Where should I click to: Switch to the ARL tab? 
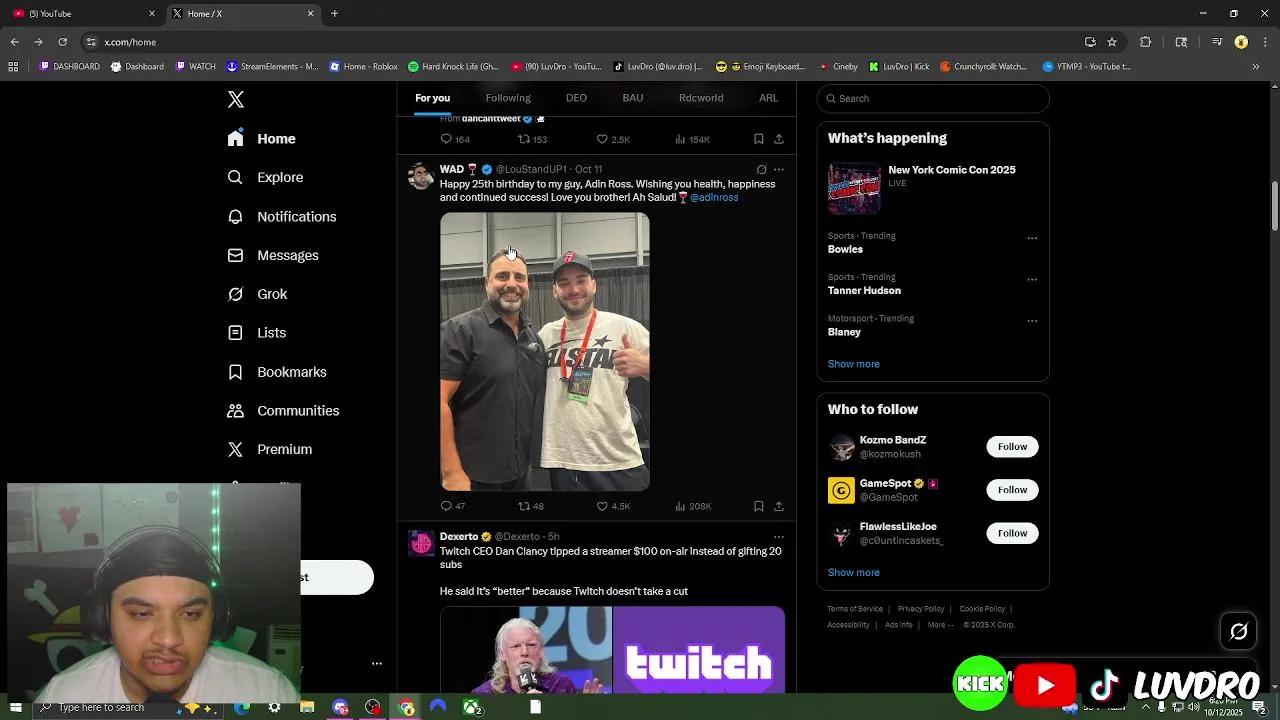point(768,98)
